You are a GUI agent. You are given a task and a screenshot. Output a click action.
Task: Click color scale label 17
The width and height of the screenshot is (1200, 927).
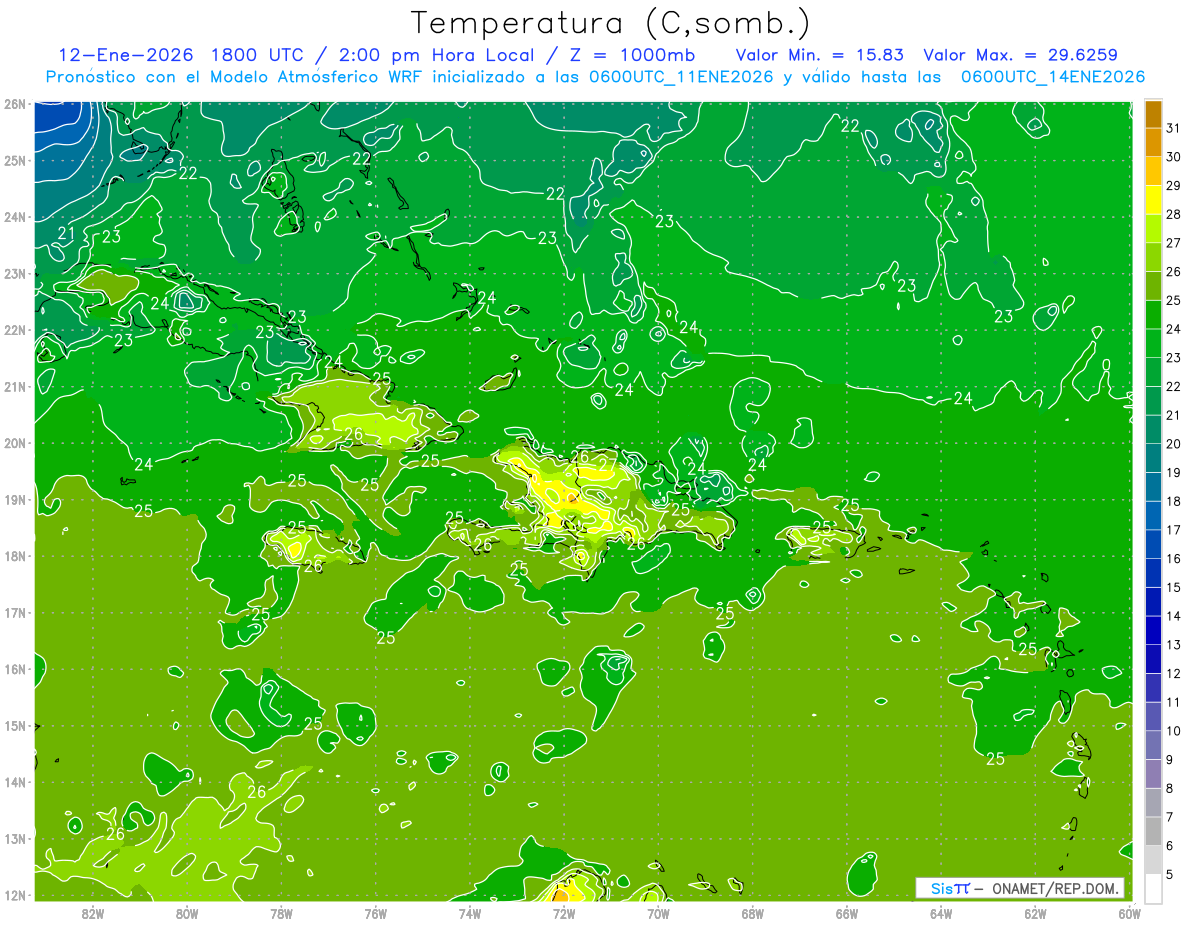pos(1173,530)
